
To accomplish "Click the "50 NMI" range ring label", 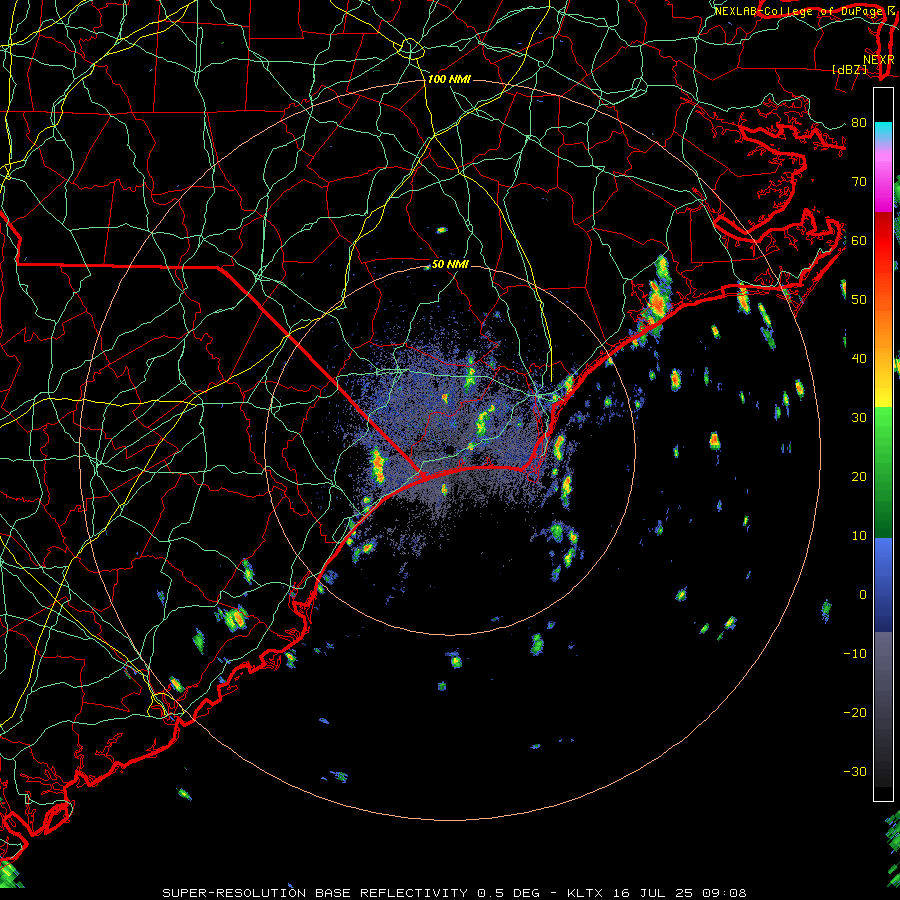I will tap(450, 264).
